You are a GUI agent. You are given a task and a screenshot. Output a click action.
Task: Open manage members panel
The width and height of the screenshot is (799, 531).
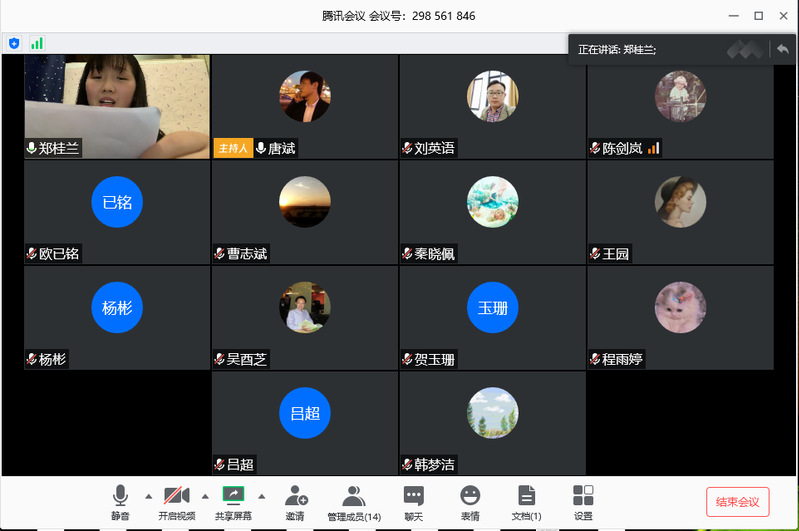[353, 496]
